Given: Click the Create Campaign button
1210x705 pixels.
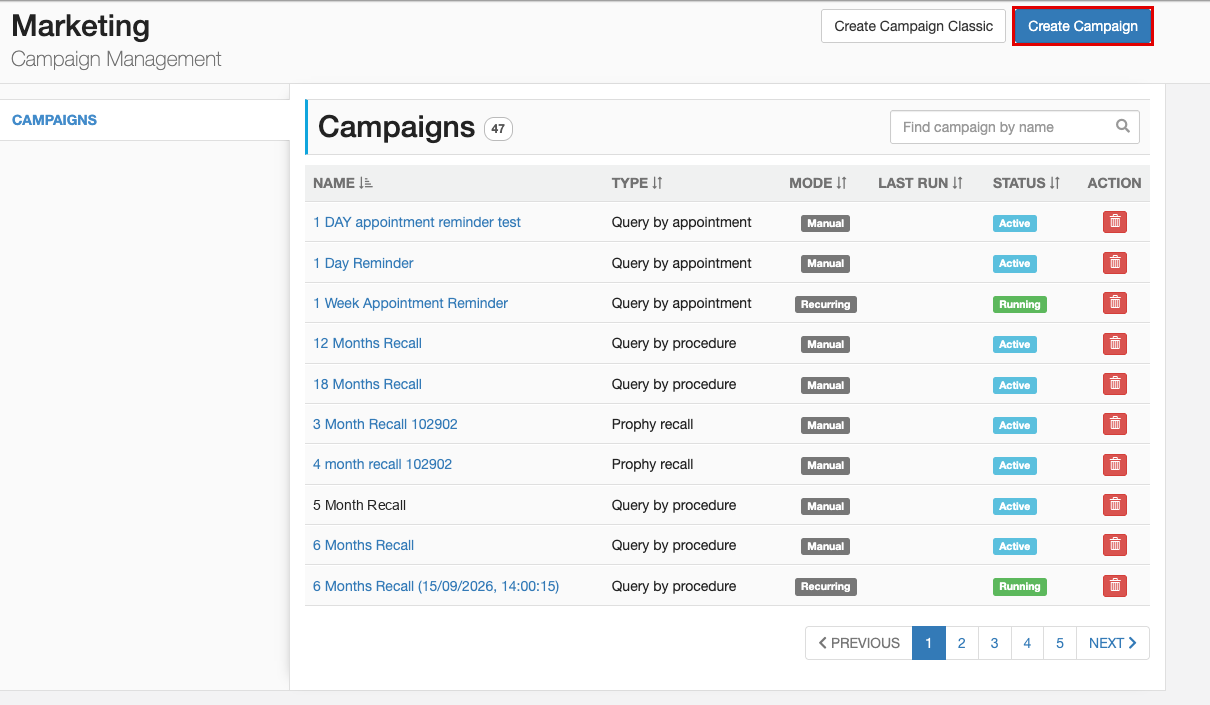Looking at the screenshot, I should pos(1083,26).
